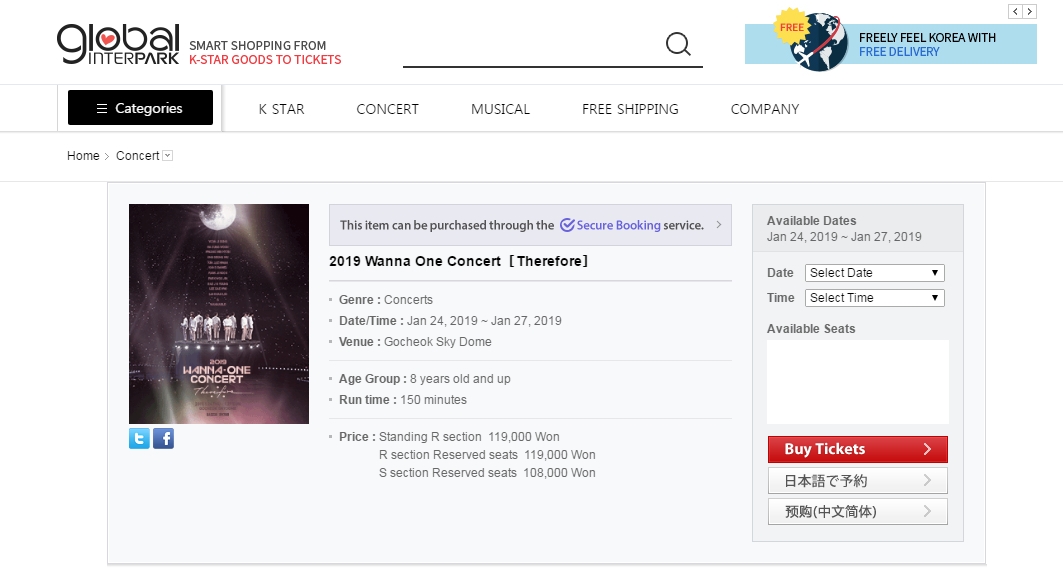
Task: Click the R section Reserved seats price line
Action: [487, 454]
